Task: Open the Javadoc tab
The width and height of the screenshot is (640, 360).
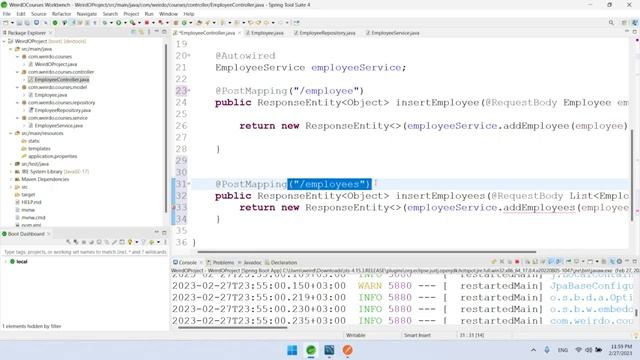Action: click(249, 262)
